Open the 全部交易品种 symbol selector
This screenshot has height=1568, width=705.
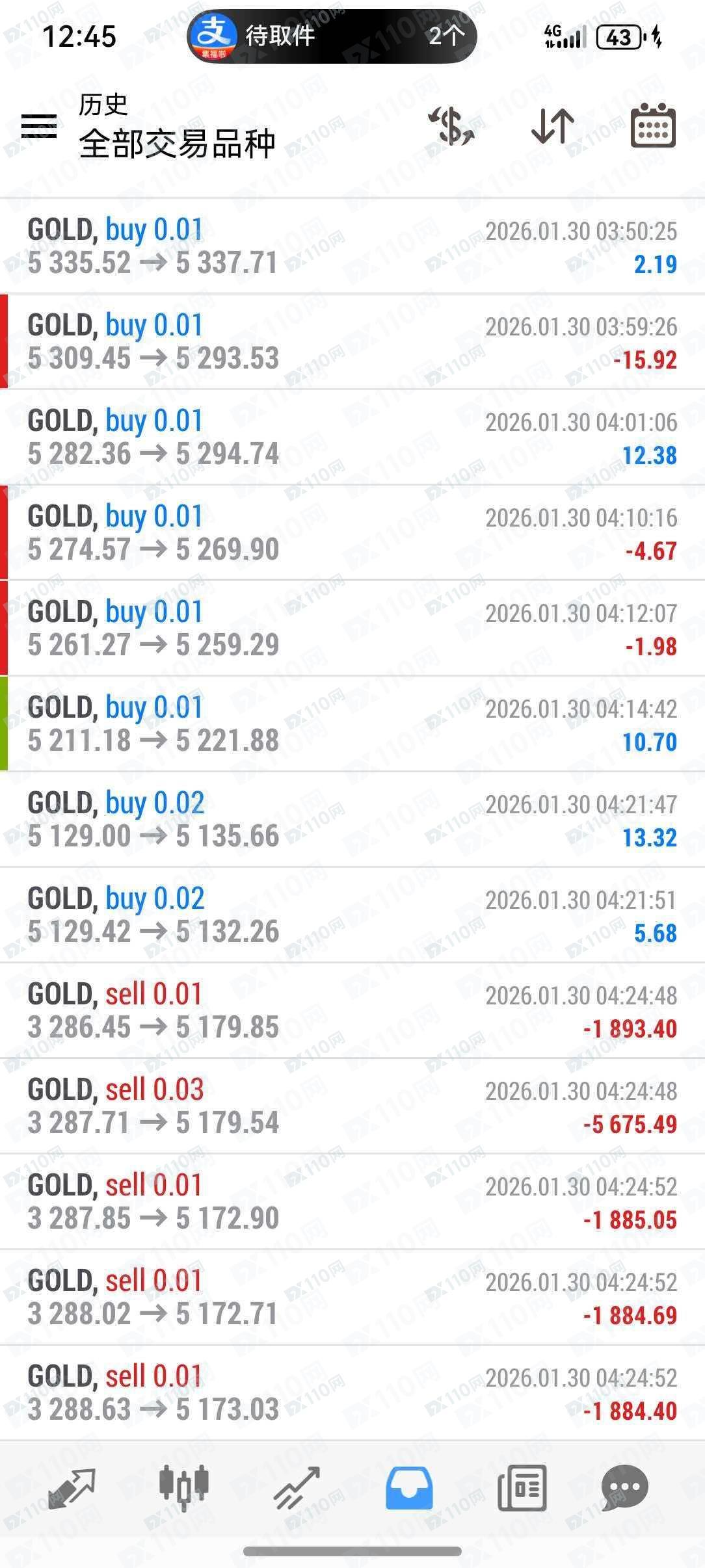tap(177, 143)
